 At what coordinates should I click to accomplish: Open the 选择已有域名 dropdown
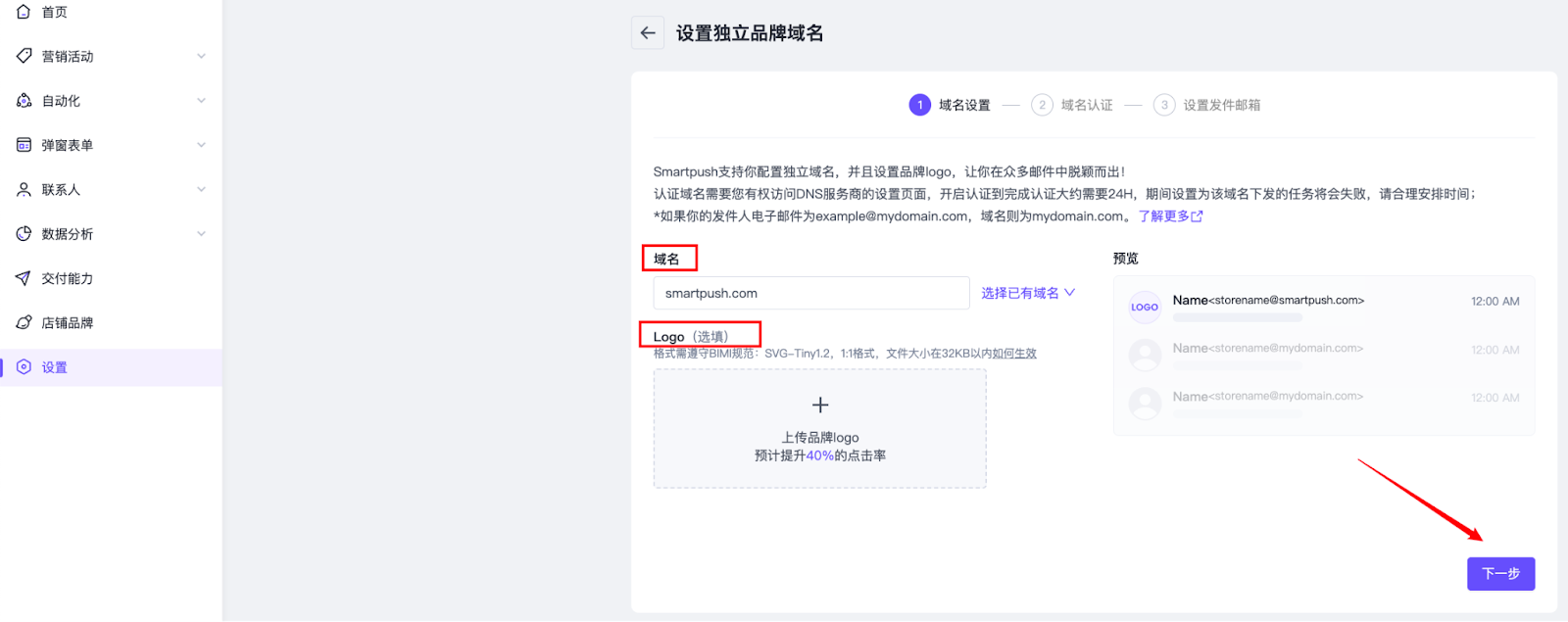pyautogui.click(x=1027, y=293)
